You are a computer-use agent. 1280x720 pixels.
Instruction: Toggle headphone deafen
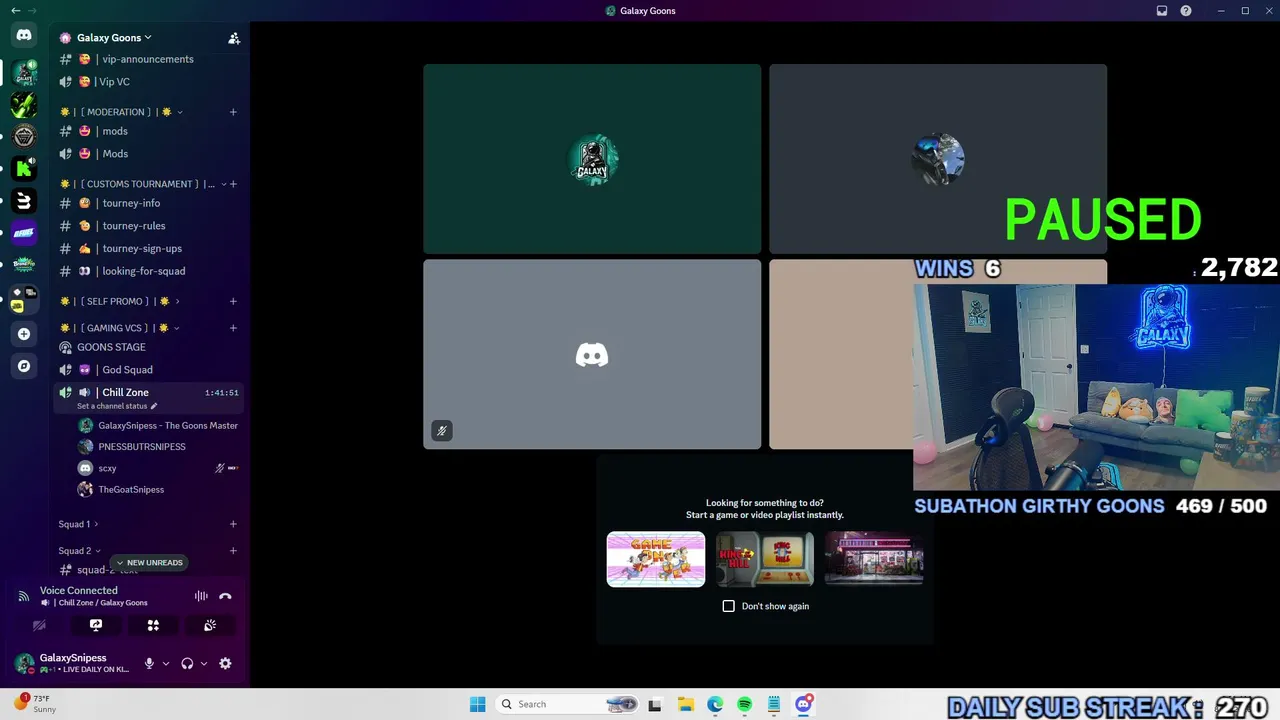tap(187, 663)
